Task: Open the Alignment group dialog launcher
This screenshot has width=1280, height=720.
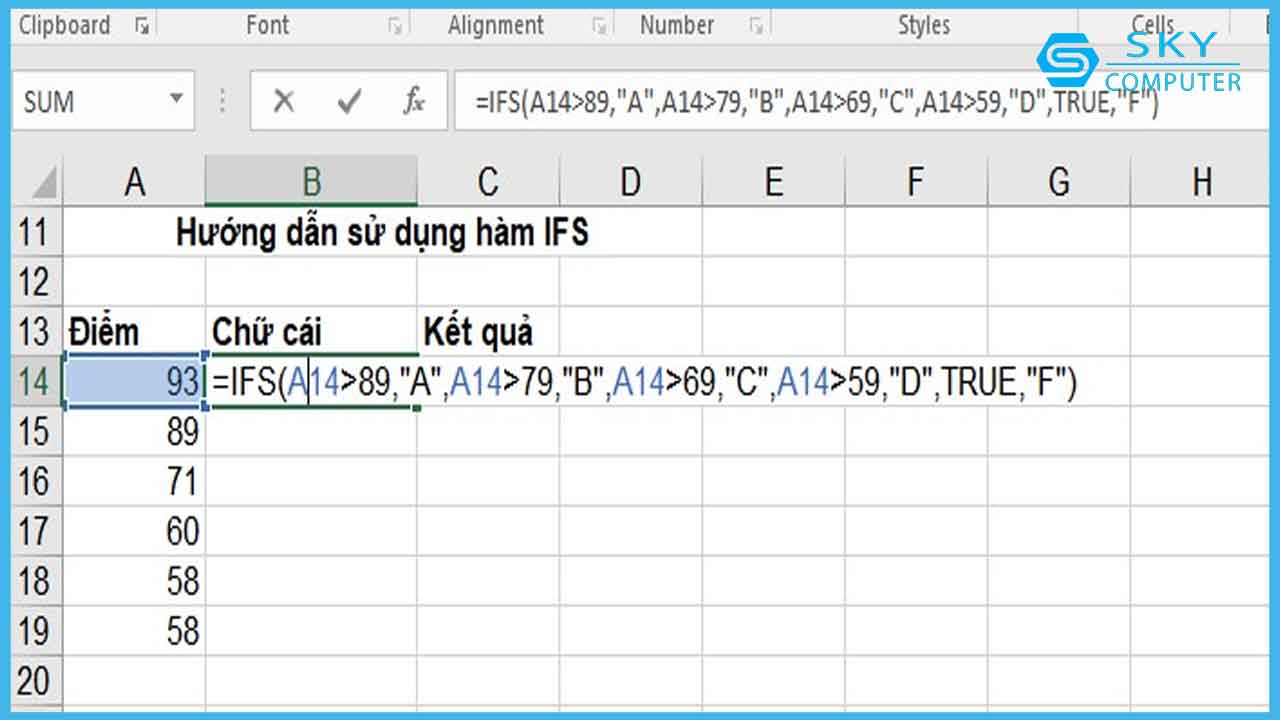Action: click(x=599, y=27)
